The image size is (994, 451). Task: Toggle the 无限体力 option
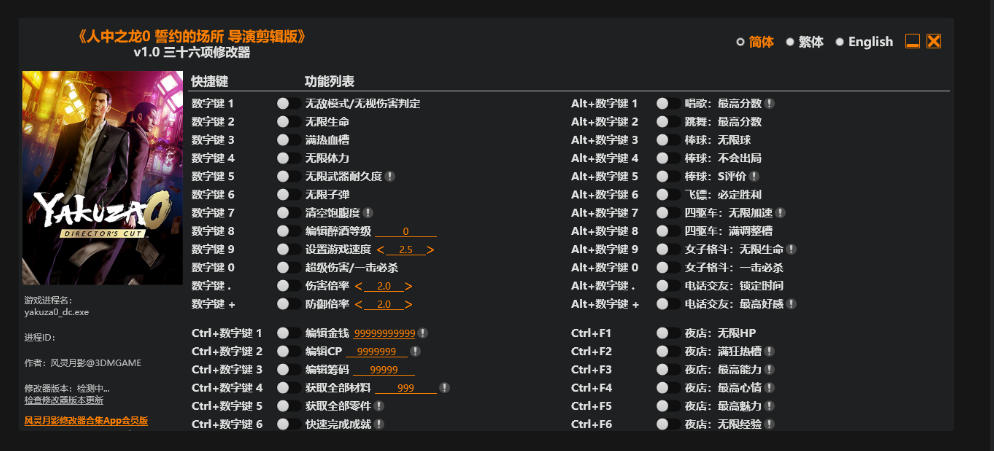[x=288, y=158]
